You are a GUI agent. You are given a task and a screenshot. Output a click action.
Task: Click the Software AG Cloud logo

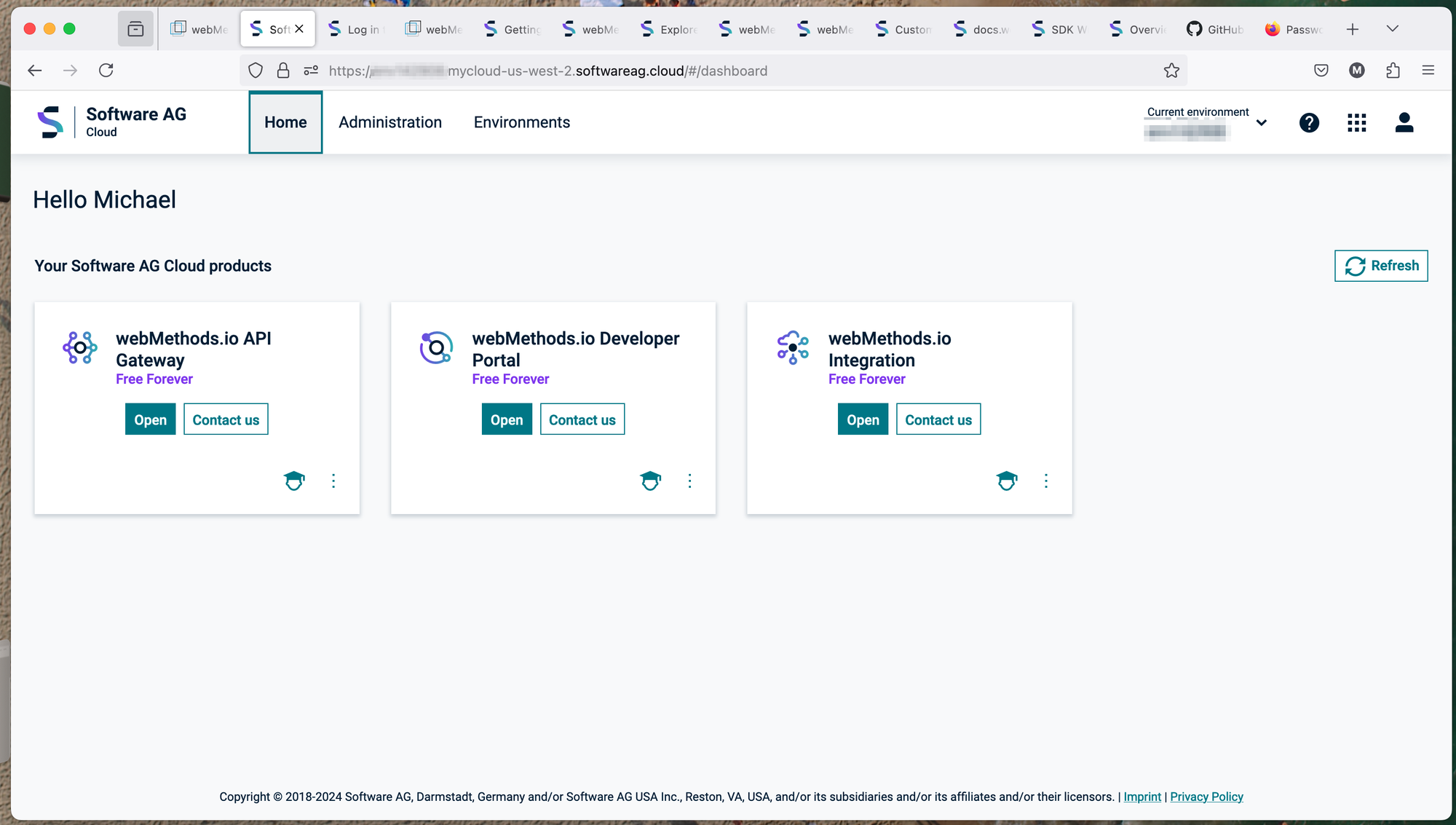pyautogui.click(x=112, y=122)
